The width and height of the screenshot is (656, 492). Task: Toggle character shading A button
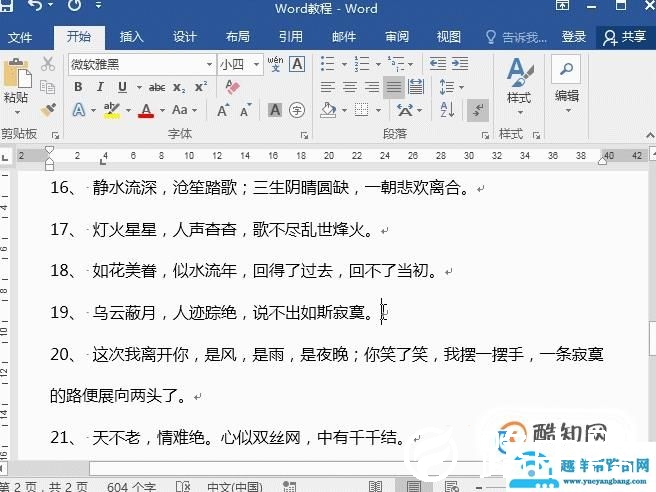point(275,110)
